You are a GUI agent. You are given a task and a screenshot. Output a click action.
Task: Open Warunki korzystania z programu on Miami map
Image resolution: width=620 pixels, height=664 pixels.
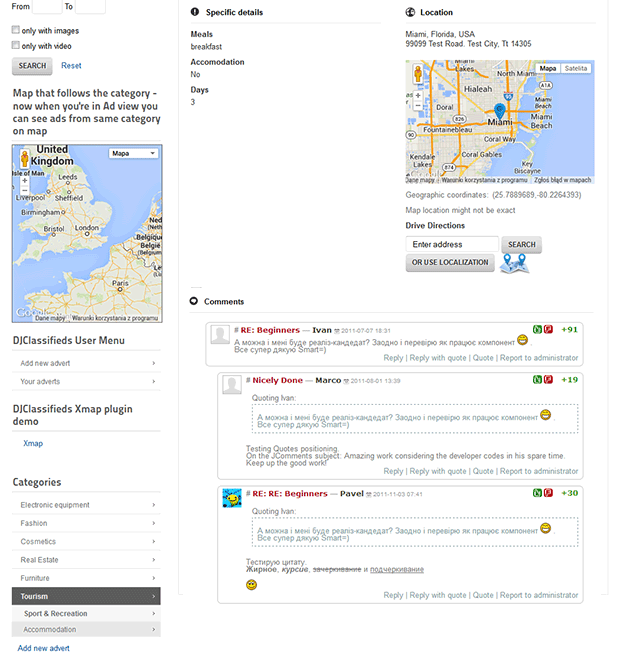click(x=484, y=180)
